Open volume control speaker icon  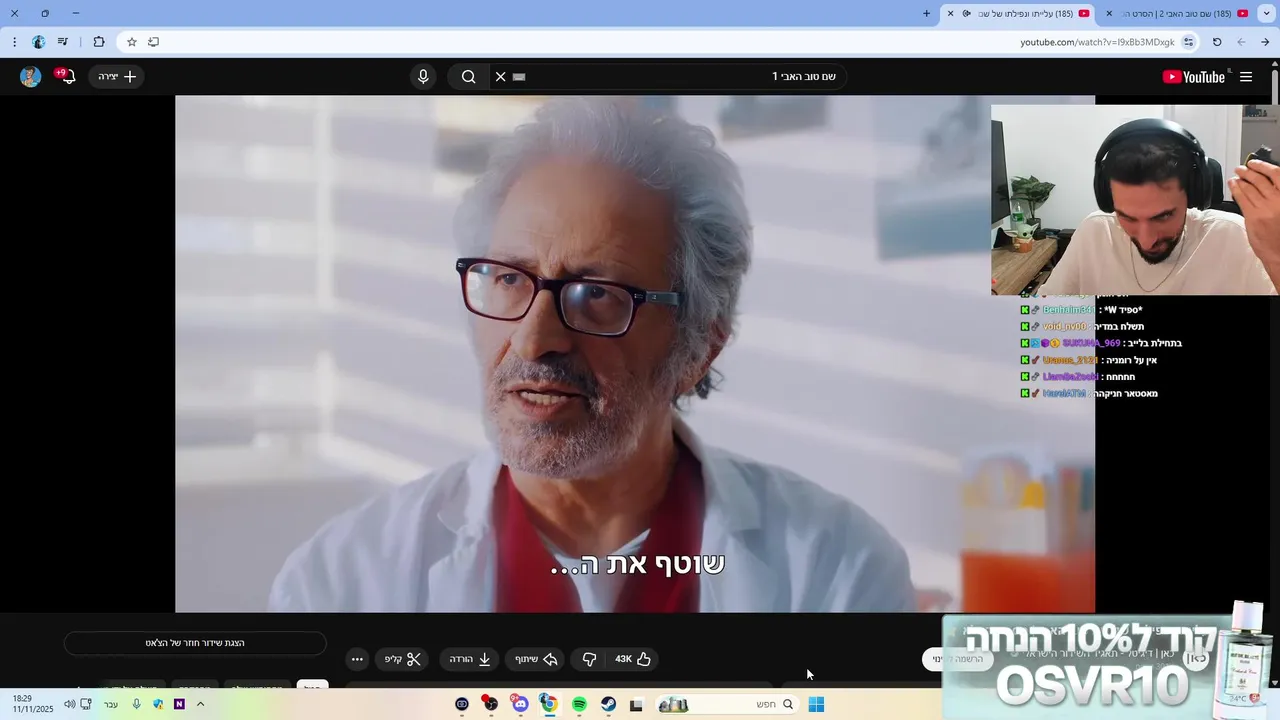point(69,704)
